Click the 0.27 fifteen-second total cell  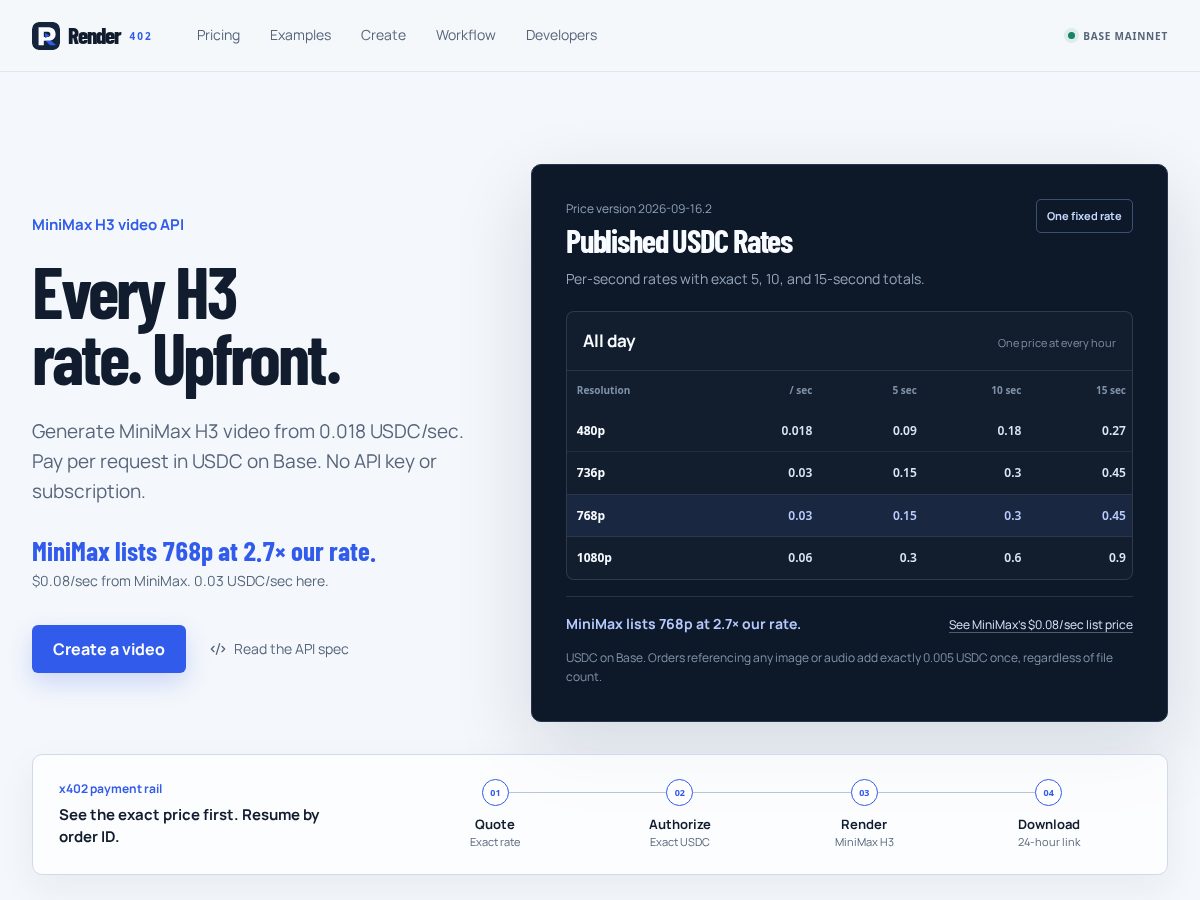point(1113,431)
